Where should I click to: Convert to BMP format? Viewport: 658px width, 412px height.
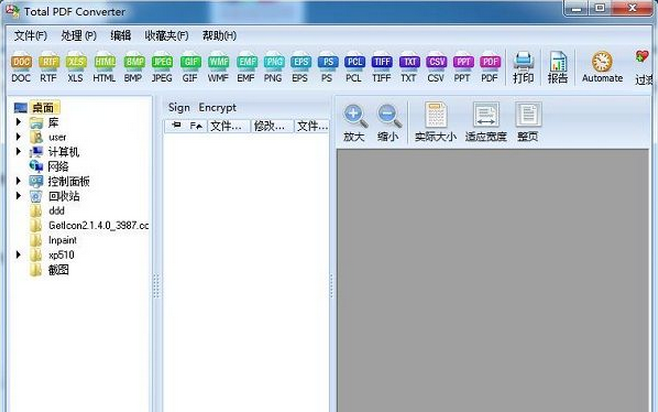point(133,69)
